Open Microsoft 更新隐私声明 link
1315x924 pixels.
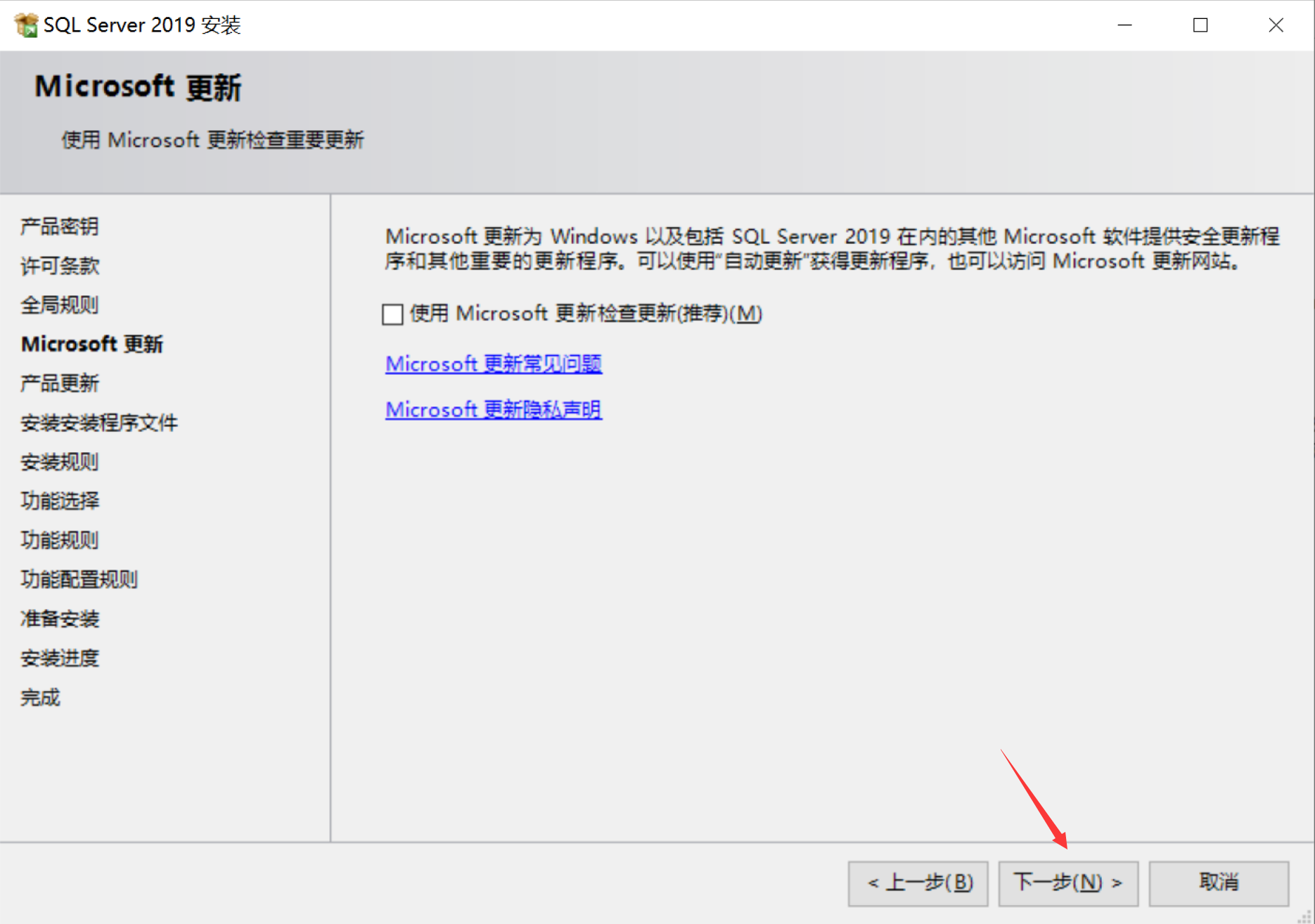(x=494, y=409)
